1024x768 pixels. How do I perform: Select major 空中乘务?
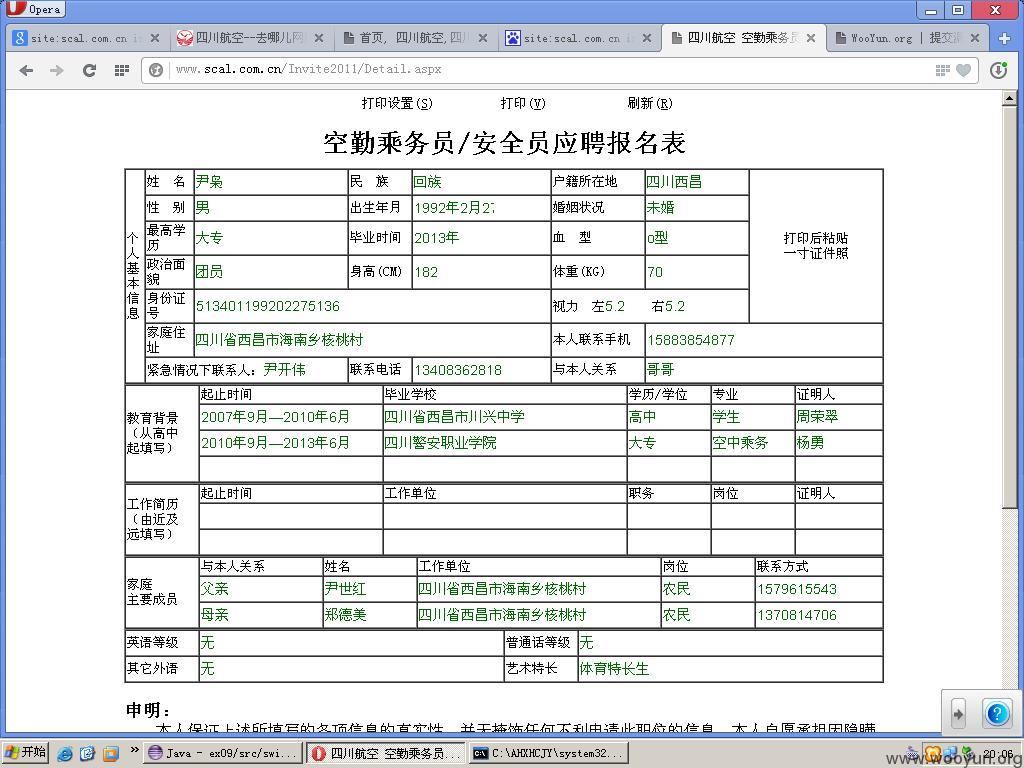coord(740,443)
